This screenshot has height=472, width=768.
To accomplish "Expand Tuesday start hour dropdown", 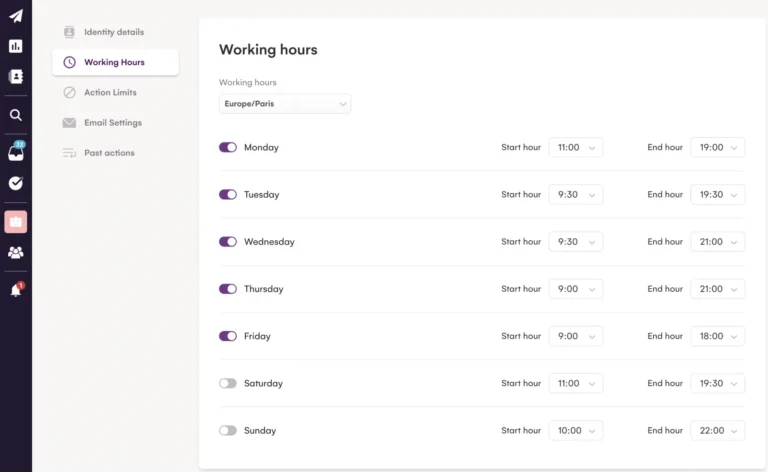I will [576, 194].
